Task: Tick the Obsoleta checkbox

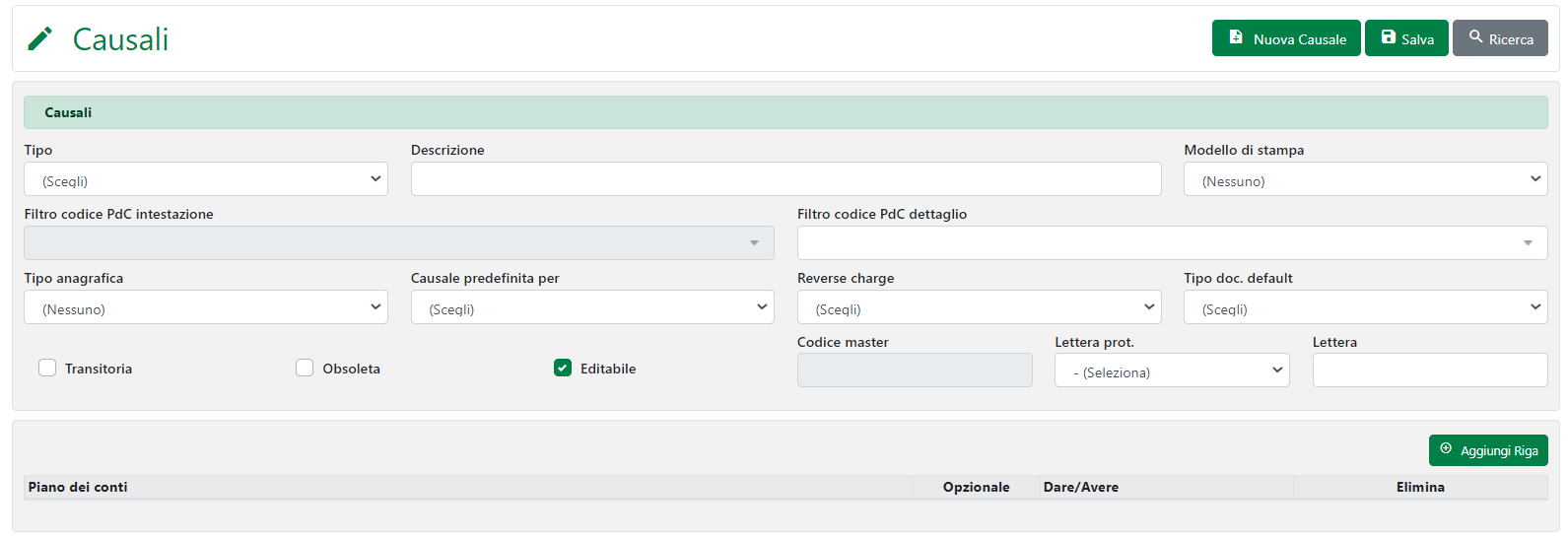Action: pos(305,368)
